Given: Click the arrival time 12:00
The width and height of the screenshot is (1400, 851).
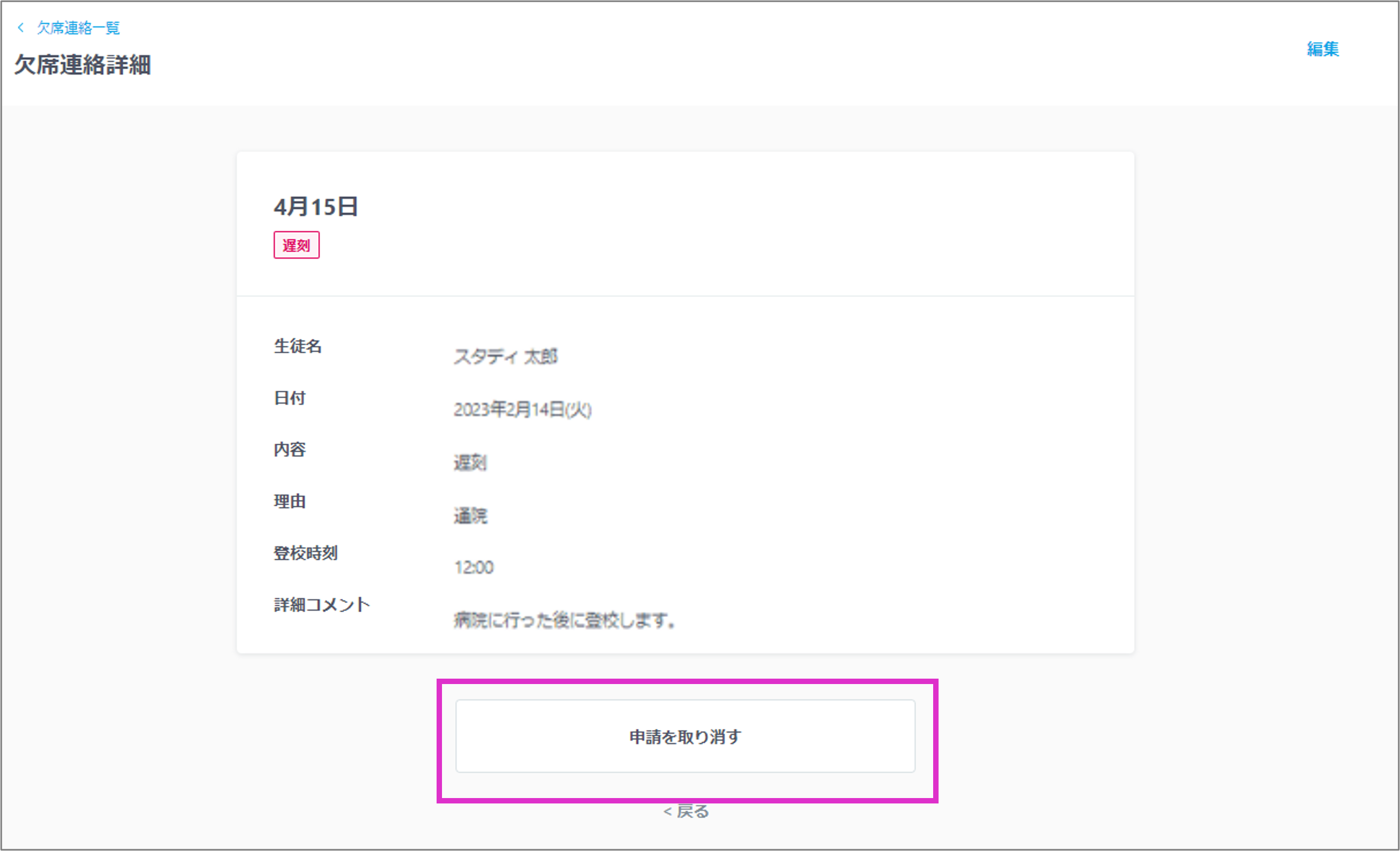Looking at the screenshot, I should (474, 567).
